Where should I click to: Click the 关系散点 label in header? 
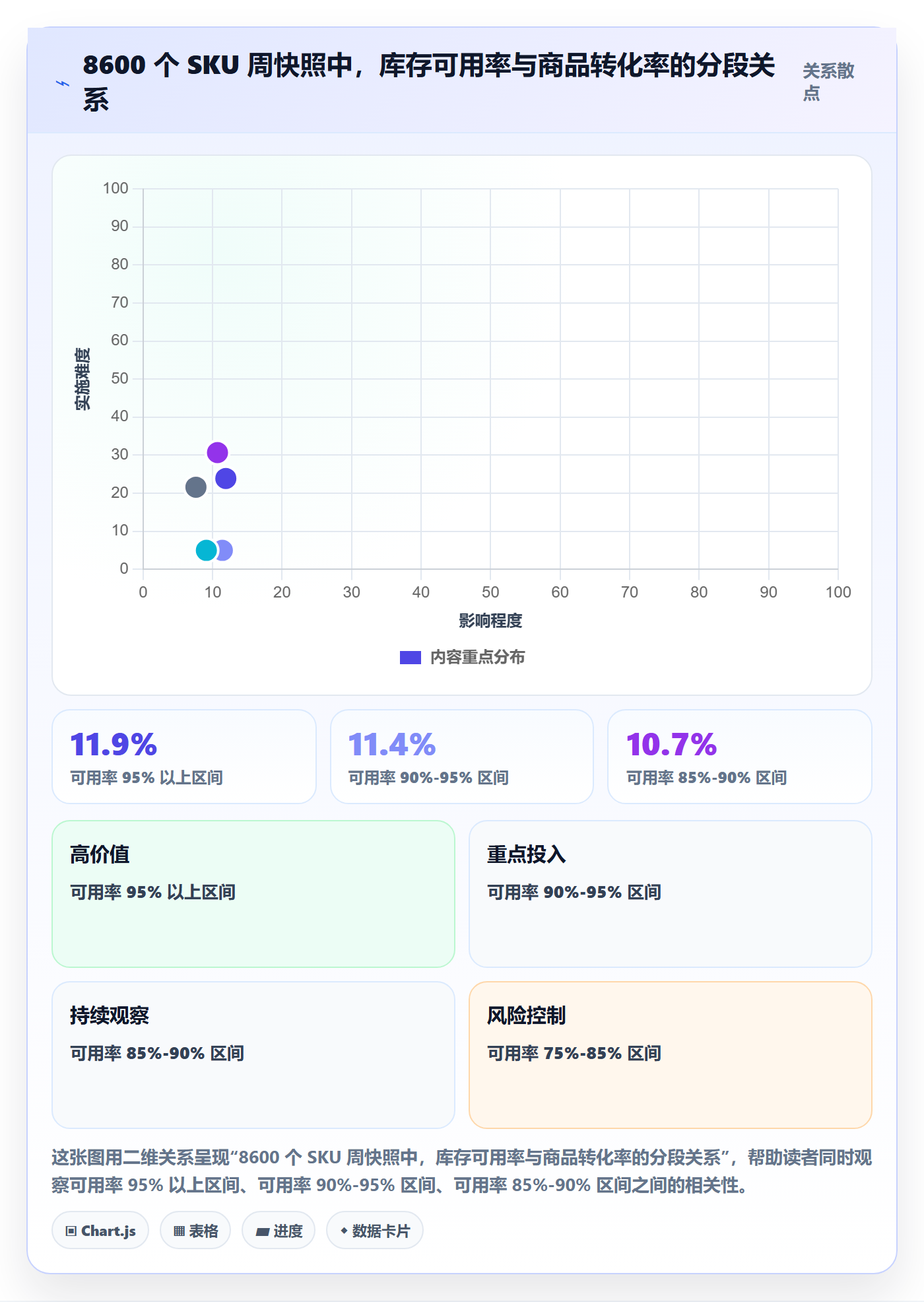(x=828, y=82)
